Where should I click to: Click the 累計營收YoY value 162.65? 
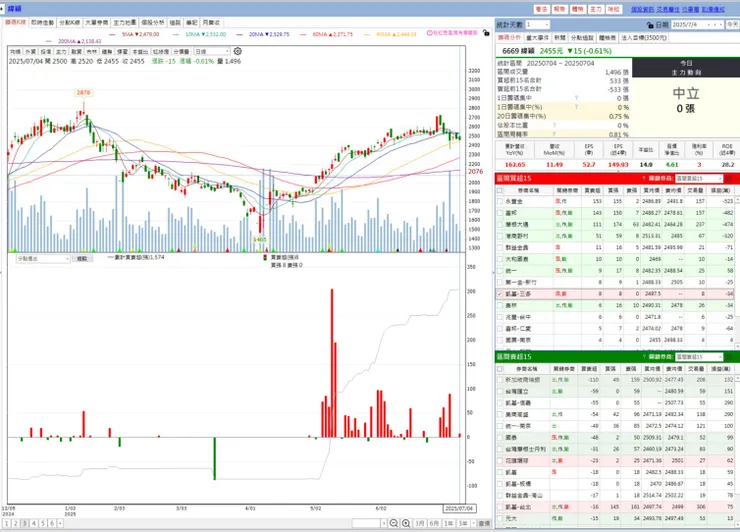tap(515, 164)
